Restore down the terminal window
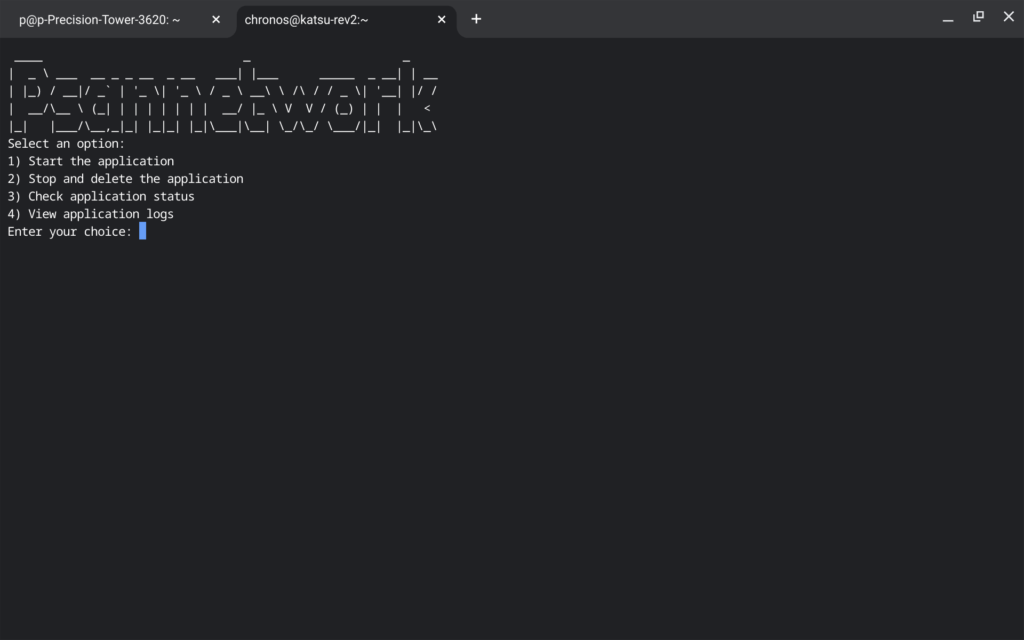This screenshot has width=1024, height=640. (978, 17)
